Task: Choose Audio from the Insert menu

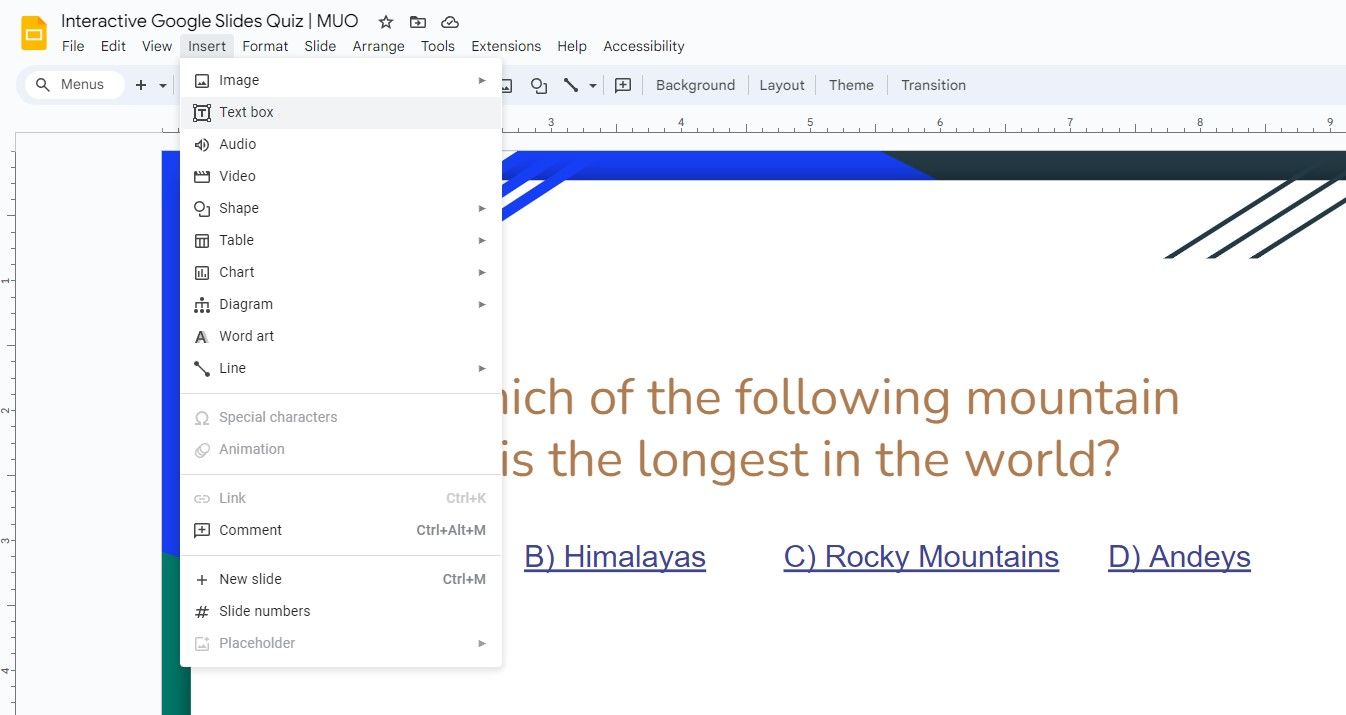Action: click(341, 144)
